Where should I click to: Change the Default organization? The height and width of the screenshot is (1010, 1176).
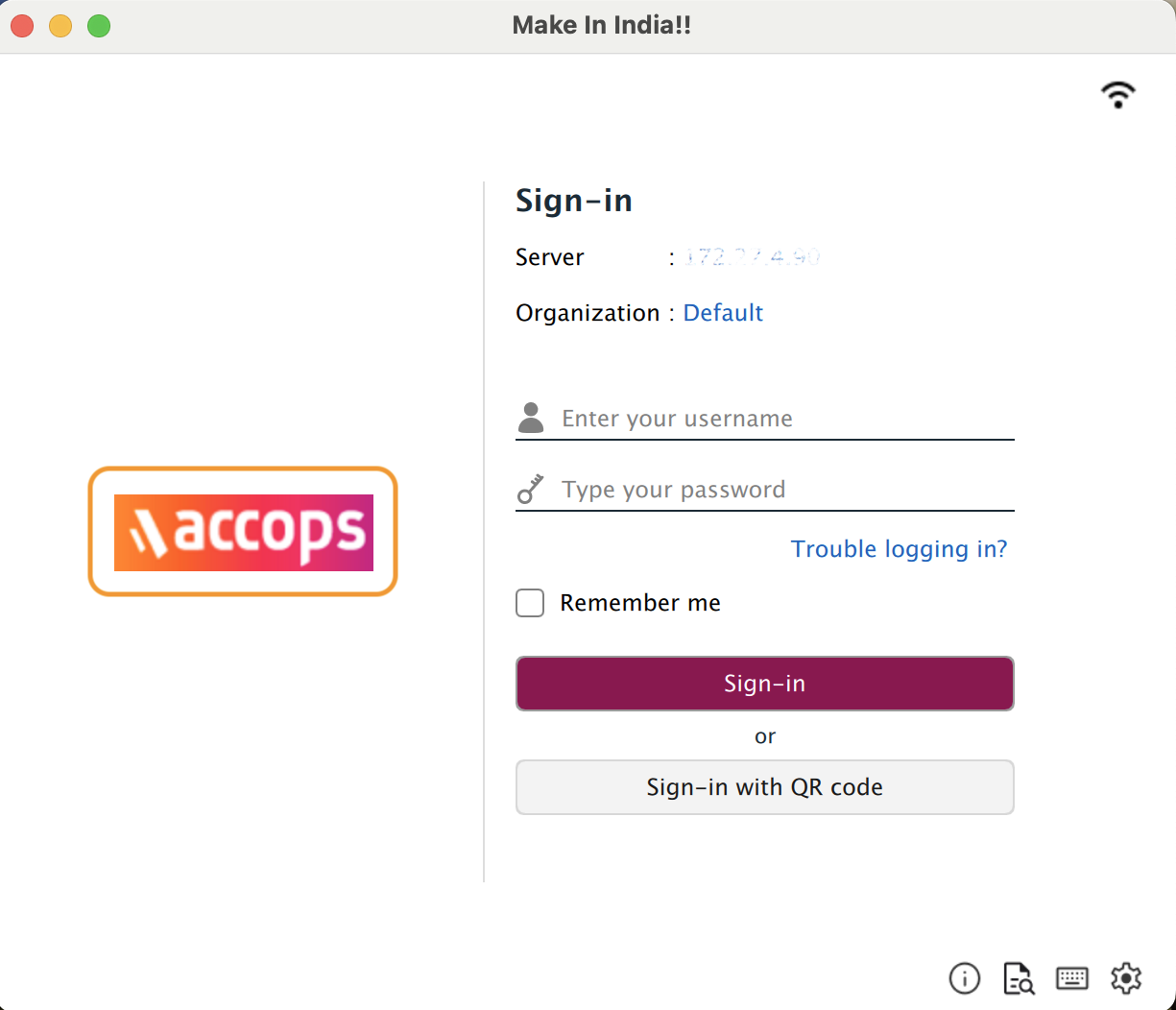723,313
